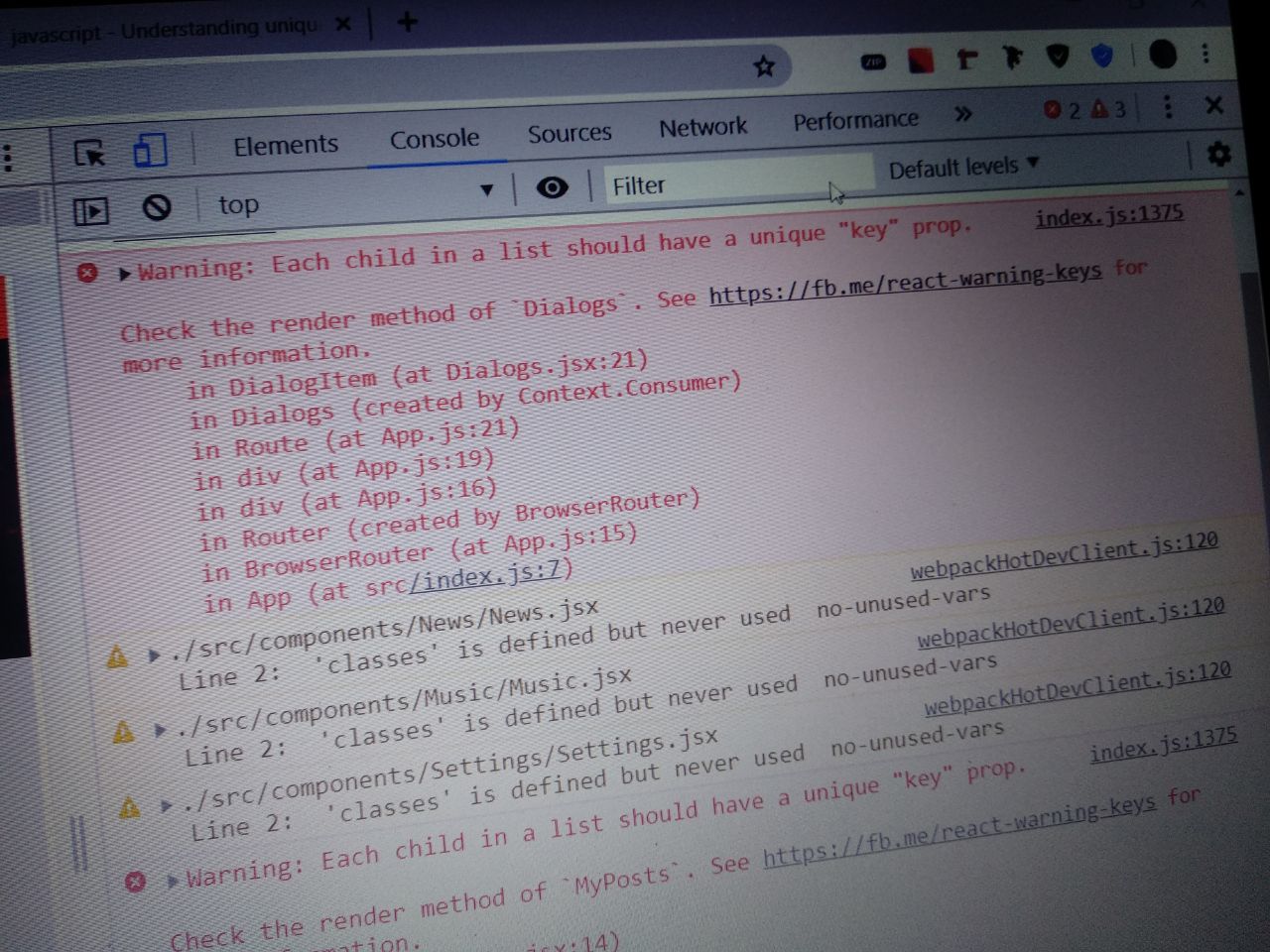Click the red error count badge
Screen dimensions: 1270x952
click(1062, 110)
